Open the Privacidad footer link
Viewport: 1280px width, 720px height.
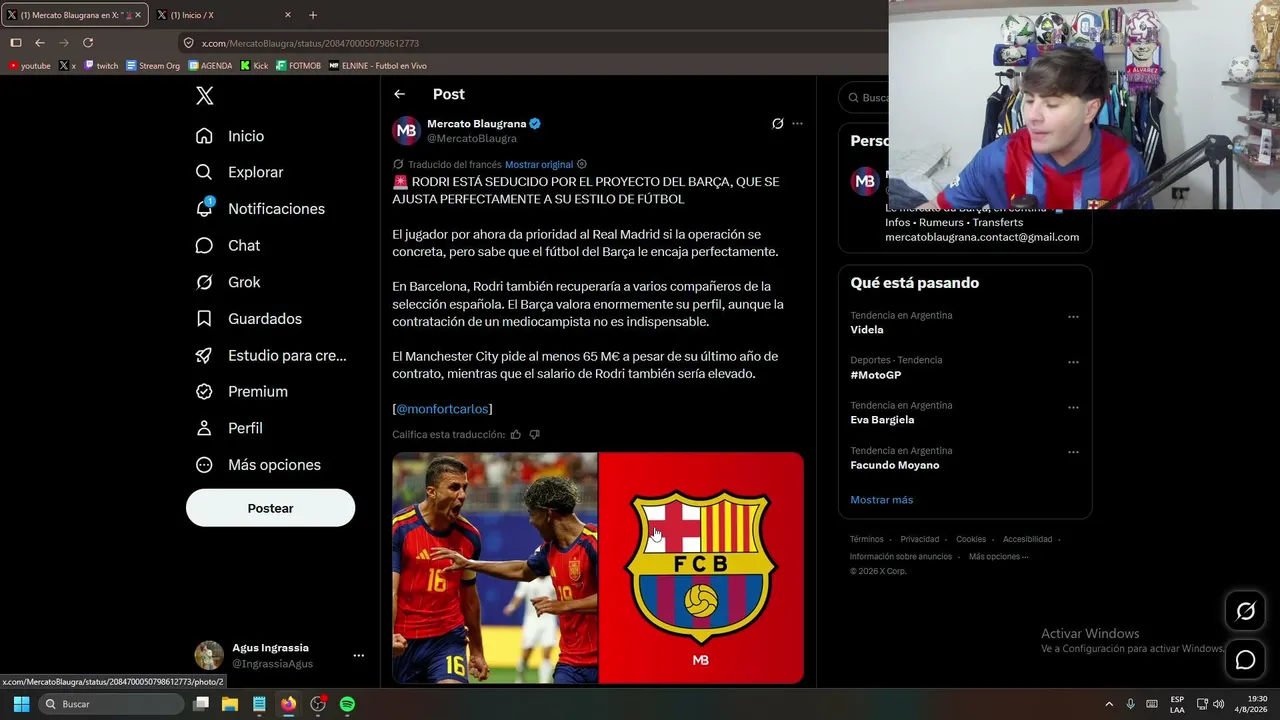click(920, 539)
